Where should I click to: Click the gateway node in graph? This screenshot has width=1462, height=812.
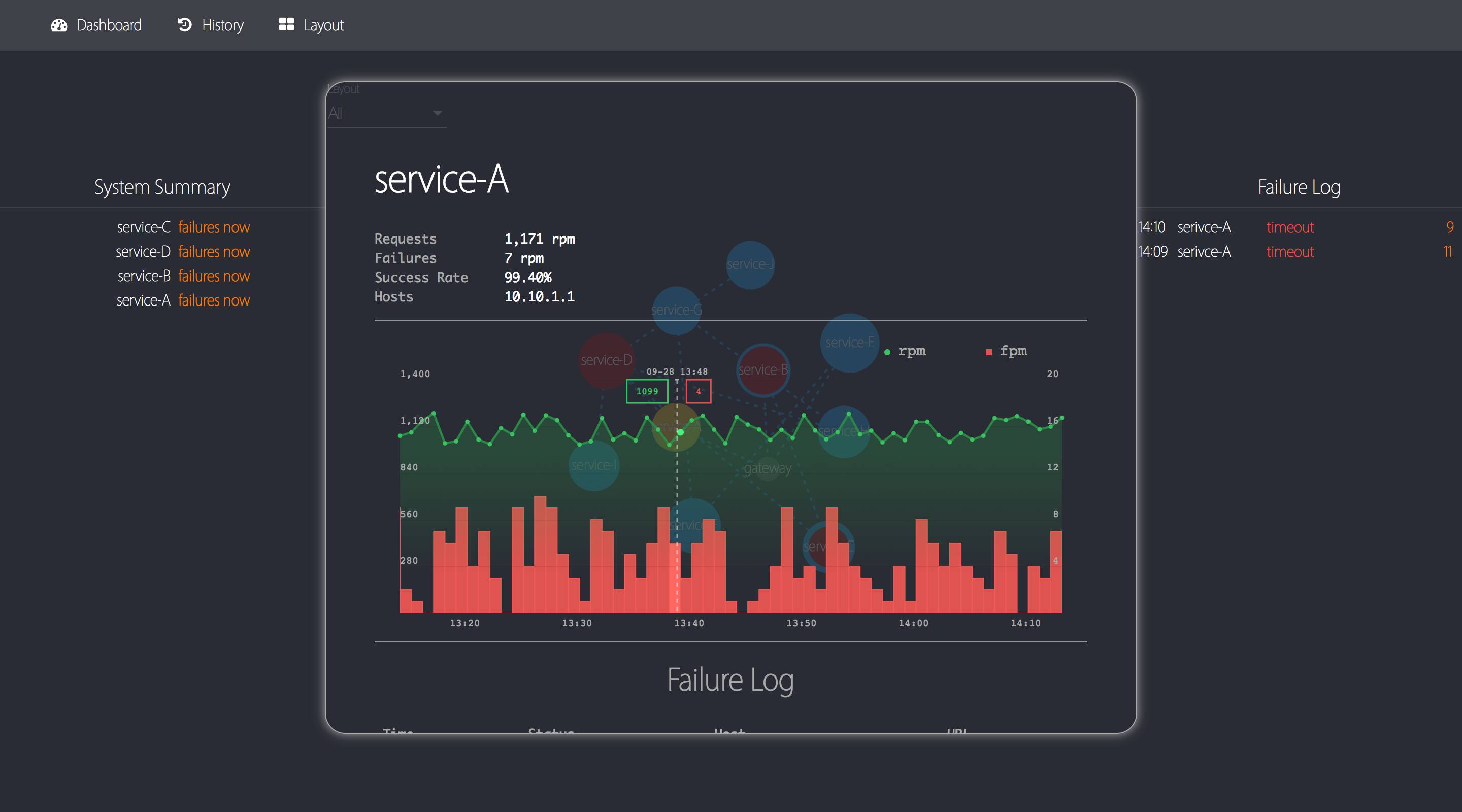click(x=768, y=469)
